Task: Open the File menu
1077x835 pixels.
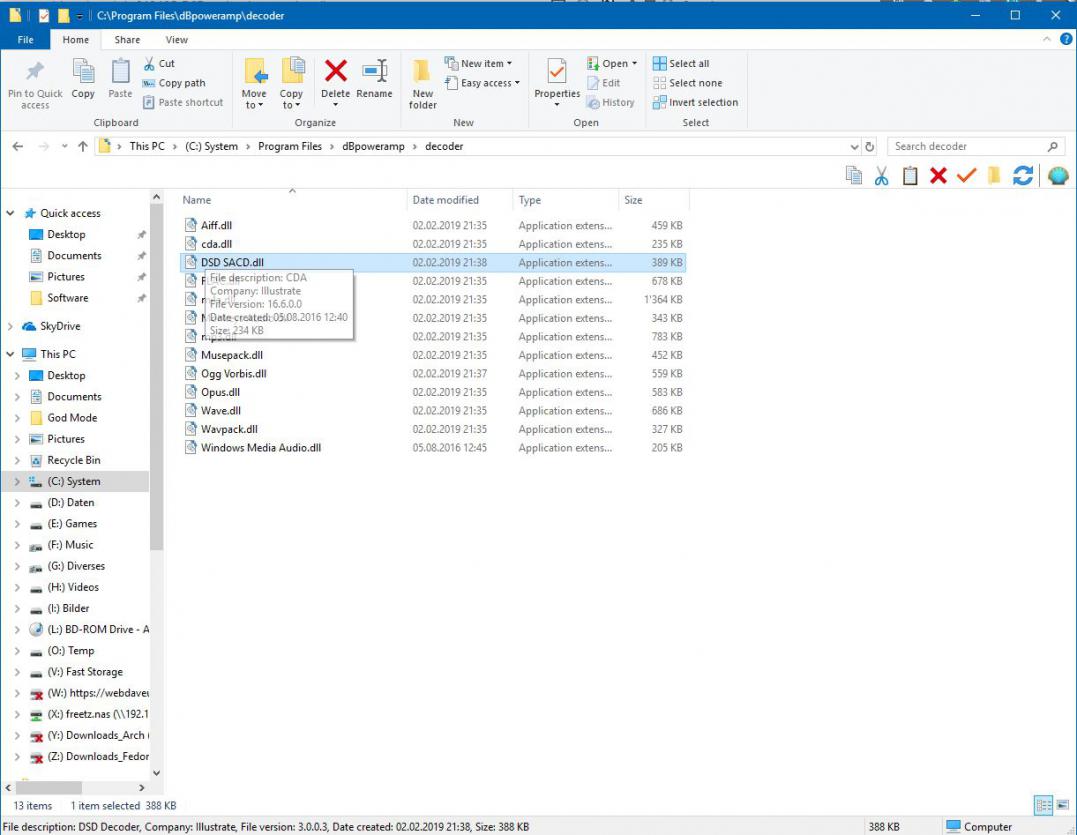Action: (x=26, y=40)
